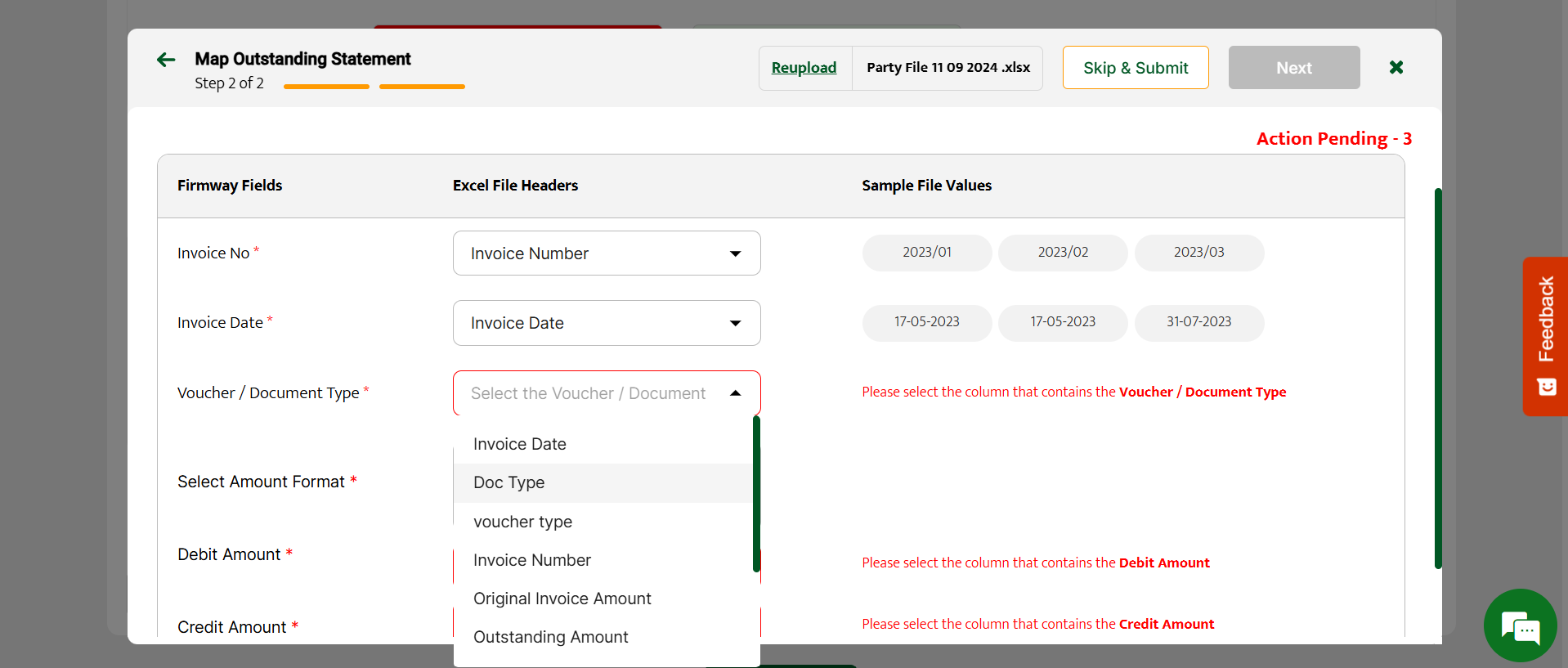Open the Feedback side tab
Image resolution: width=1568 pixels, height=668 pixels.
[1544, 336]
